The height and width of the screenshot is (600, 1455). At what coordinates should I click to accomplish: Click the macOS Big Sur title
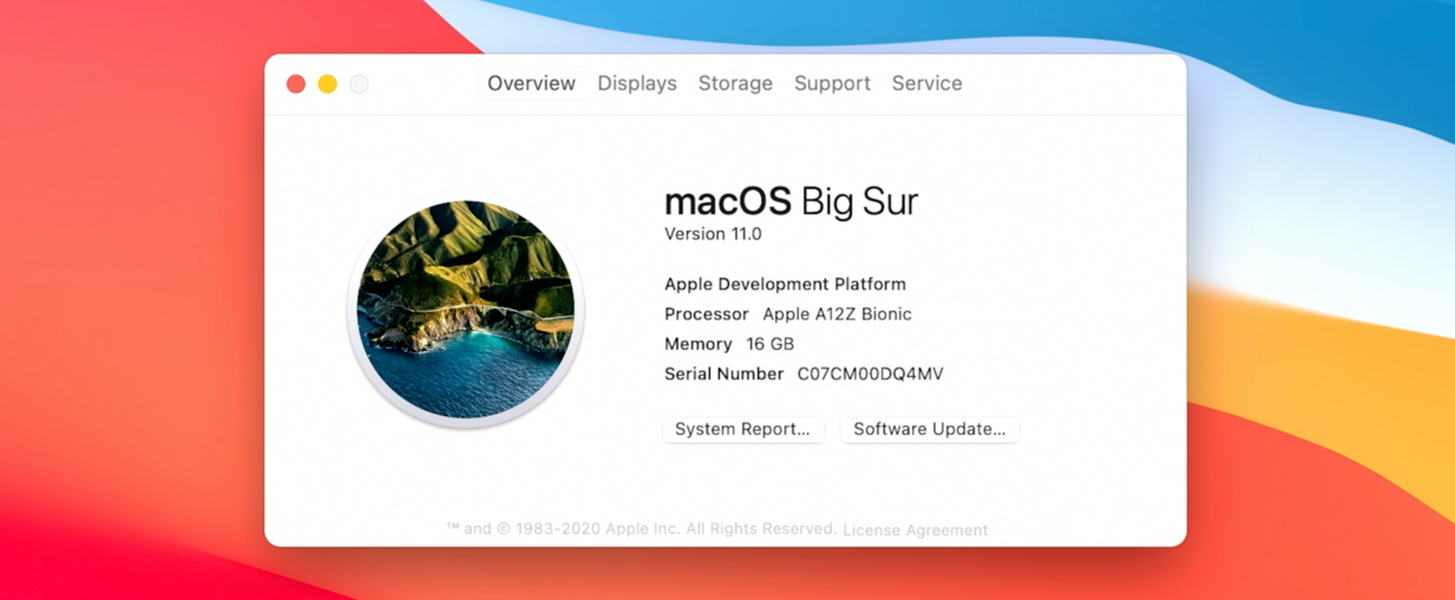coord(791,202)
